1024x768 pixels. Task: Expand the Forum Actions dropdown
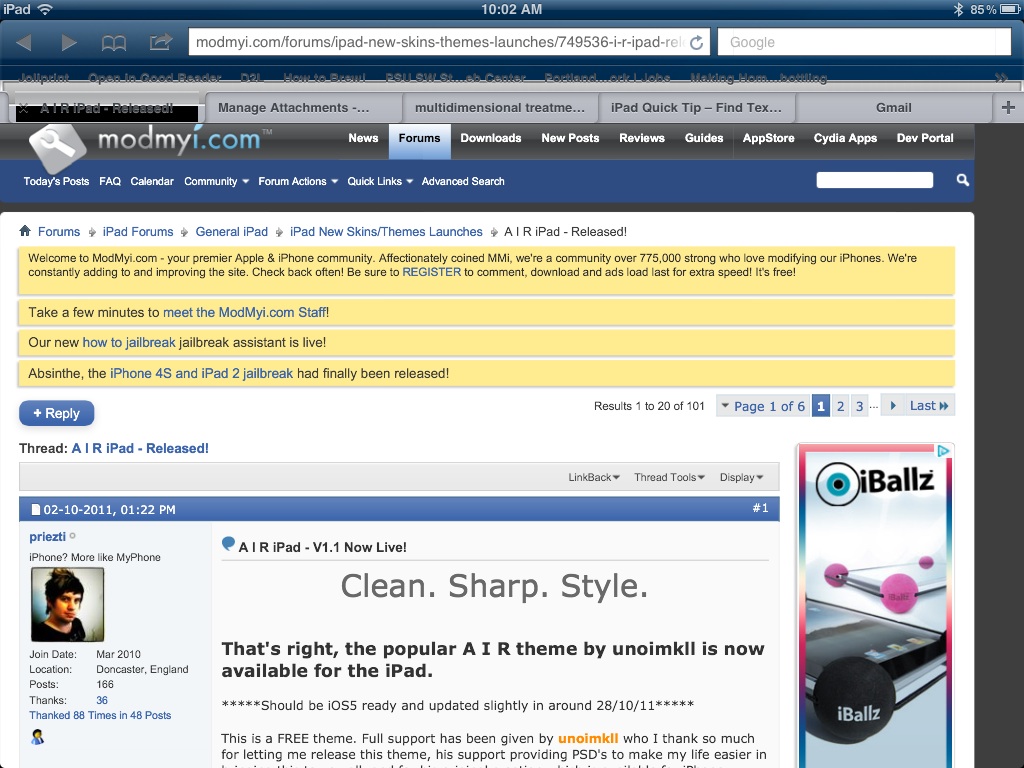[298, 182]
